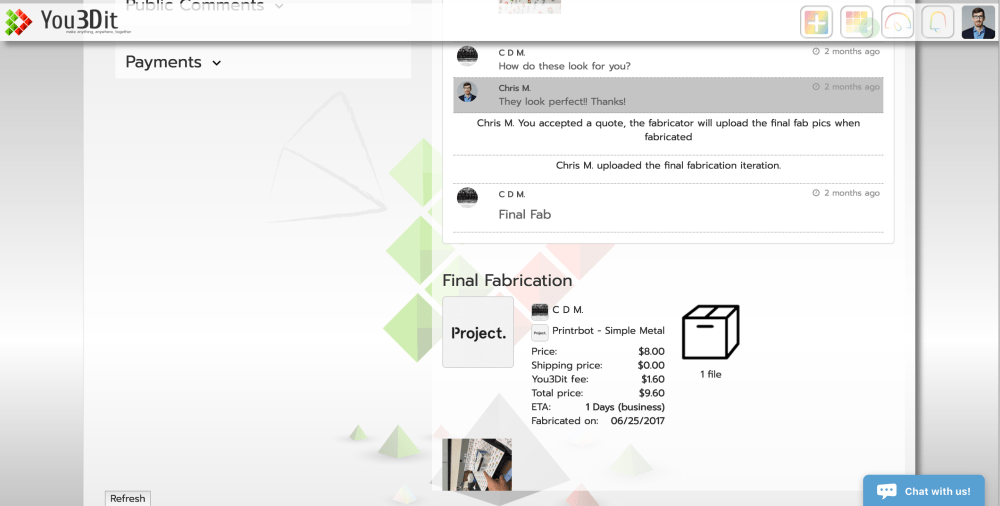Click C D M. name in Final Fabrication

567,310
